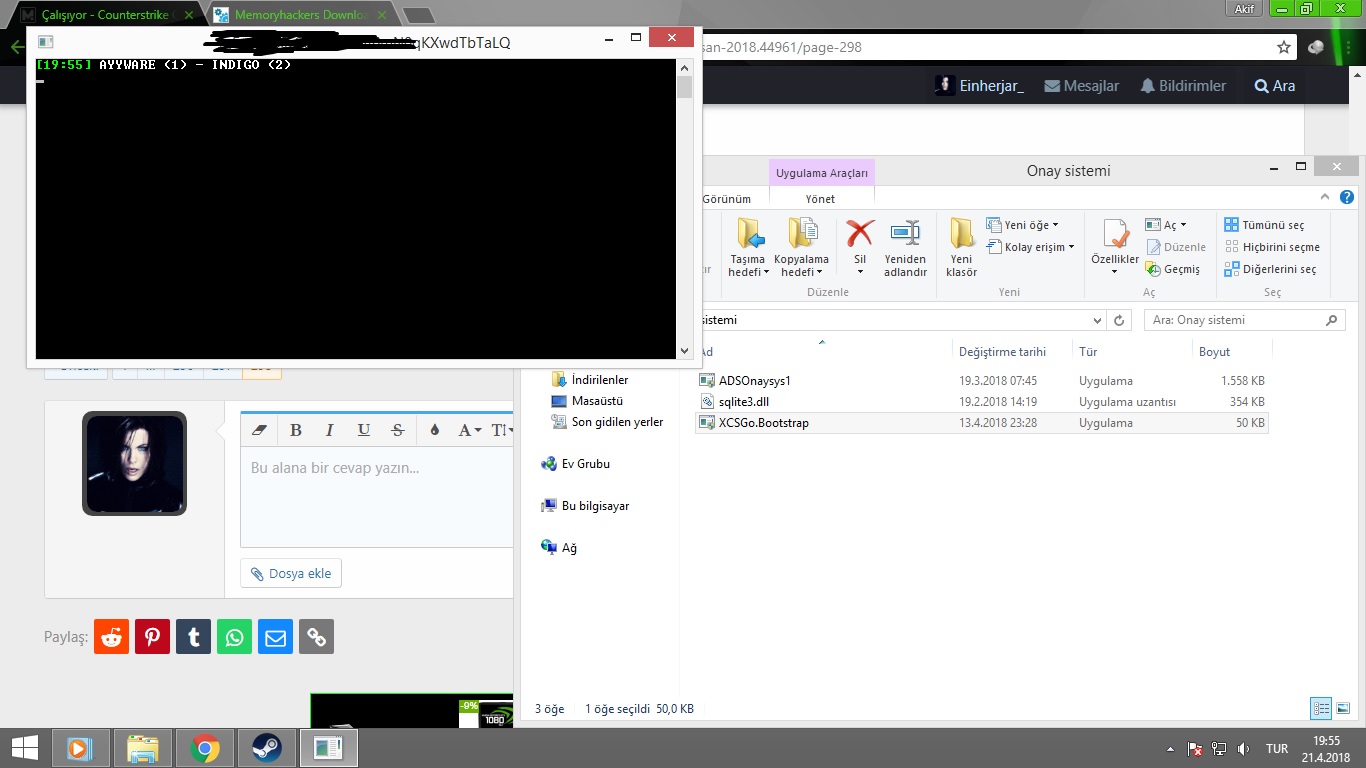Click Geçmiş history button
The height and width of the screenshot is (768, 1366).
(1173, 269)
